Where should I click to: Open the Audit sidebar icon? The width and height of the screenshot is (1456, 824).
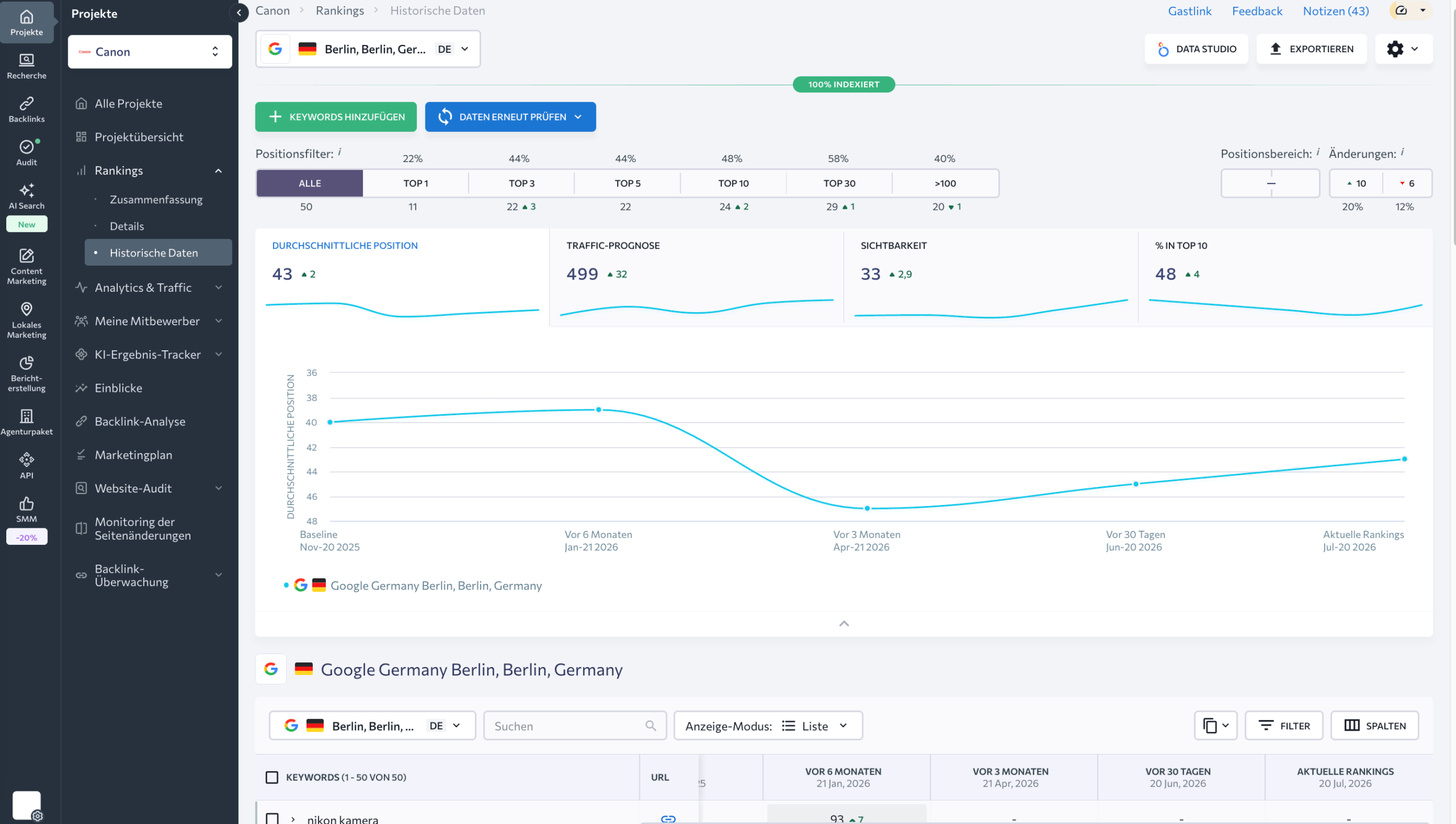pos(27,152)
